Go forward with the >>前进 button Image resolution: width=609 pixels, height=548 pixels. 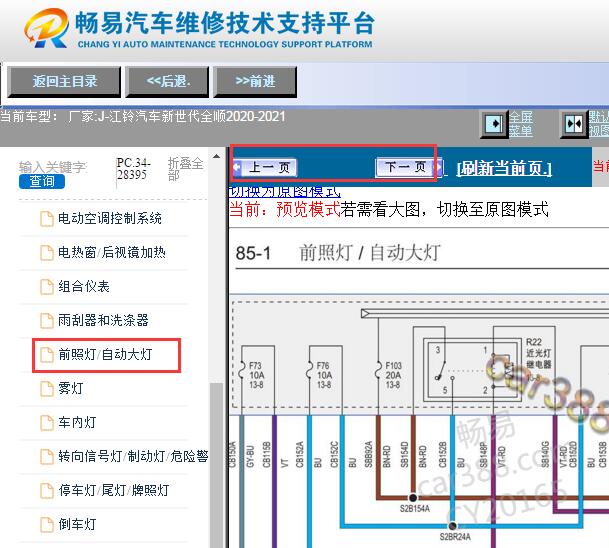tap(255, 82)
